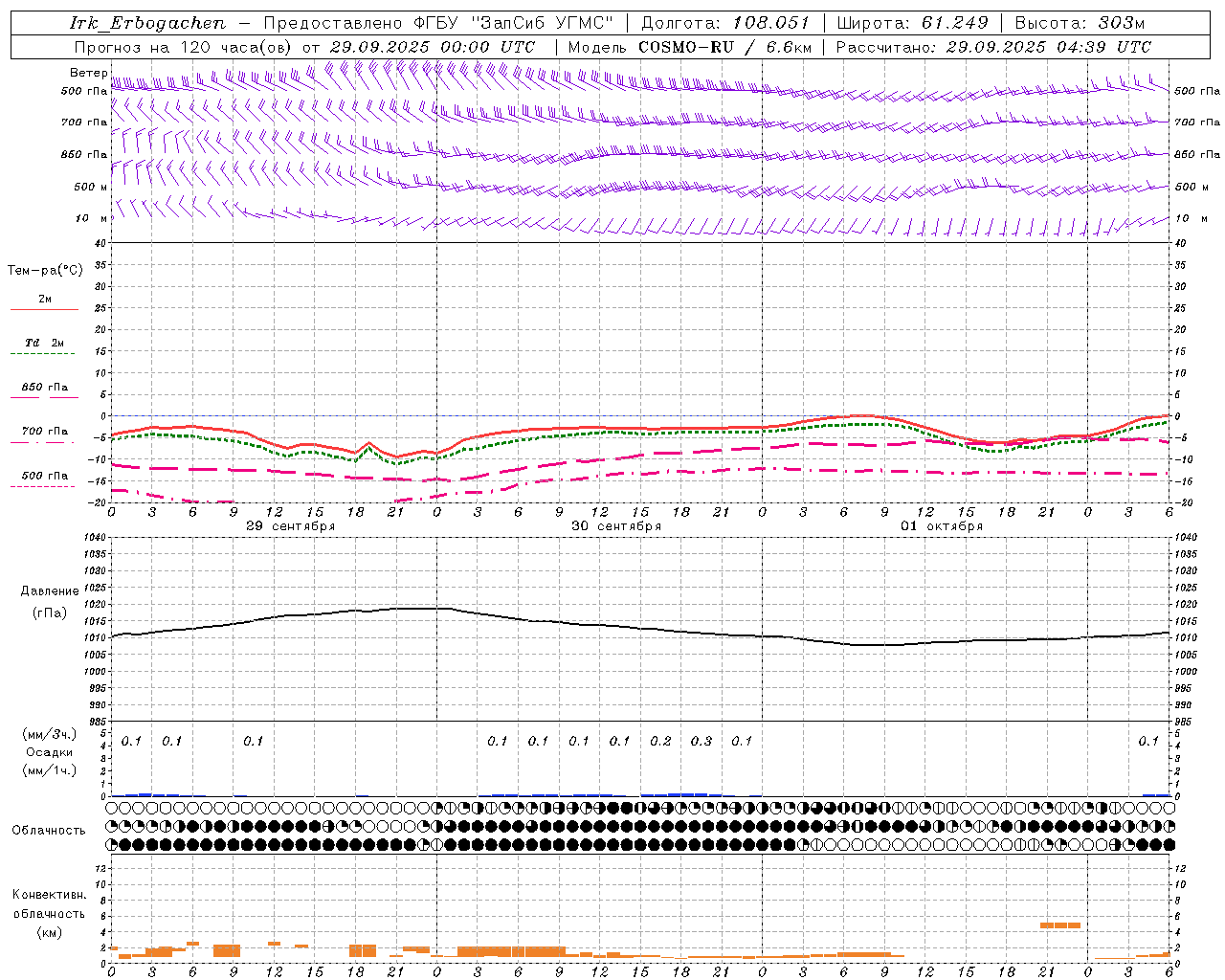The width and height of the screenshot is (1225, 980).
Task: Click the 0.3 precipitation amount value
Action: point(702,741)
